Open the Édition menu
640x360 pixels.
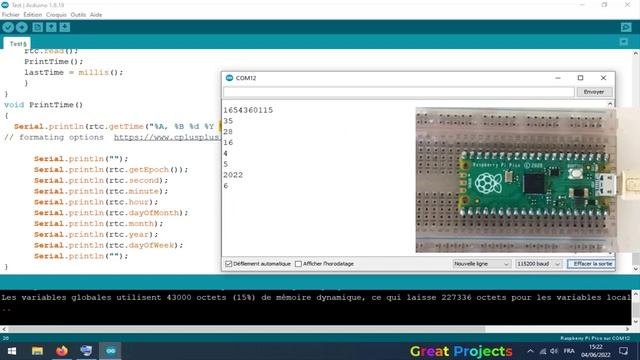pos(33,15)
